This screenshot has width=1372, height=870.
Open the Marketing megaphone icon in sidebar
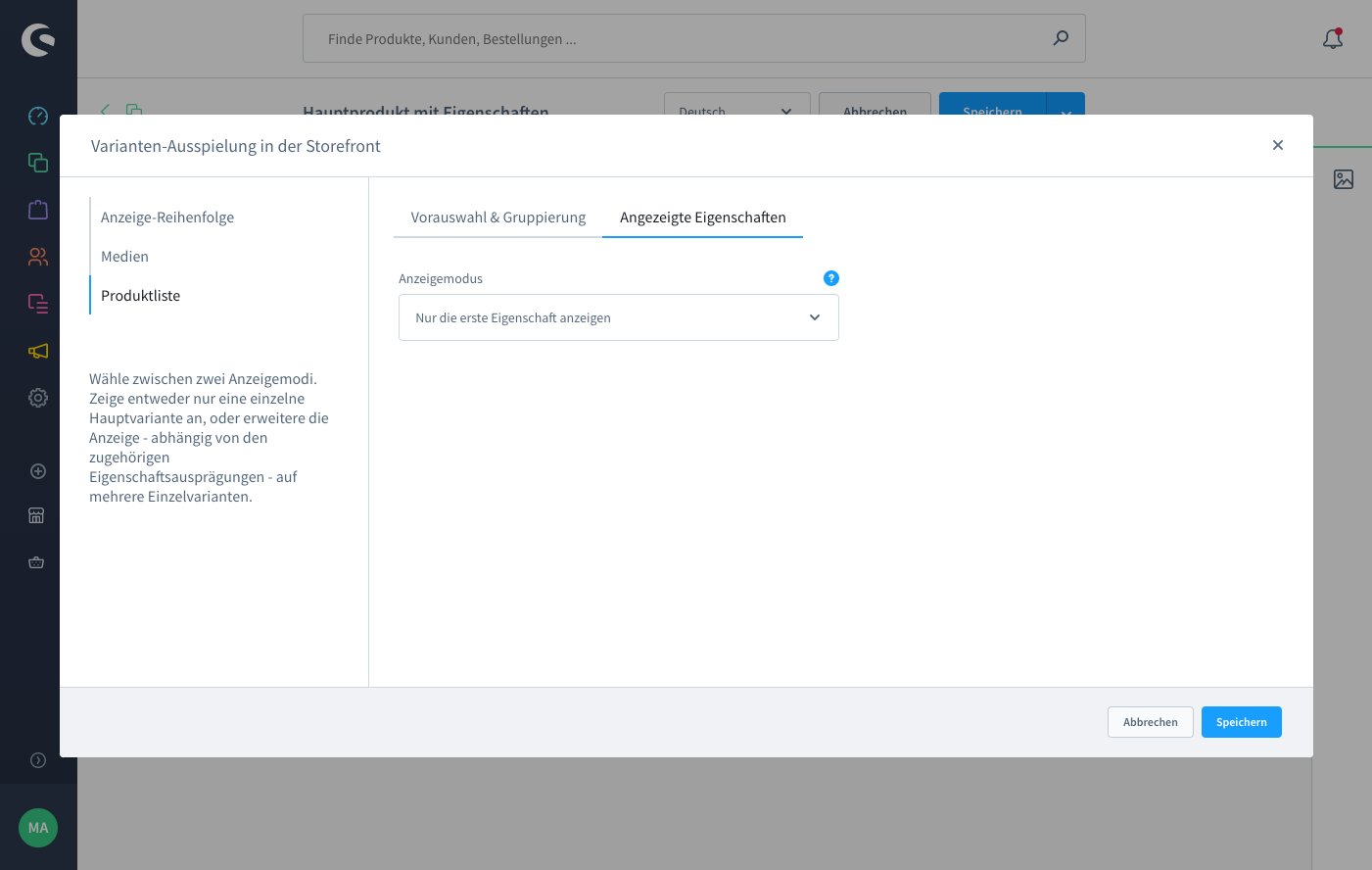coord(38,351)
